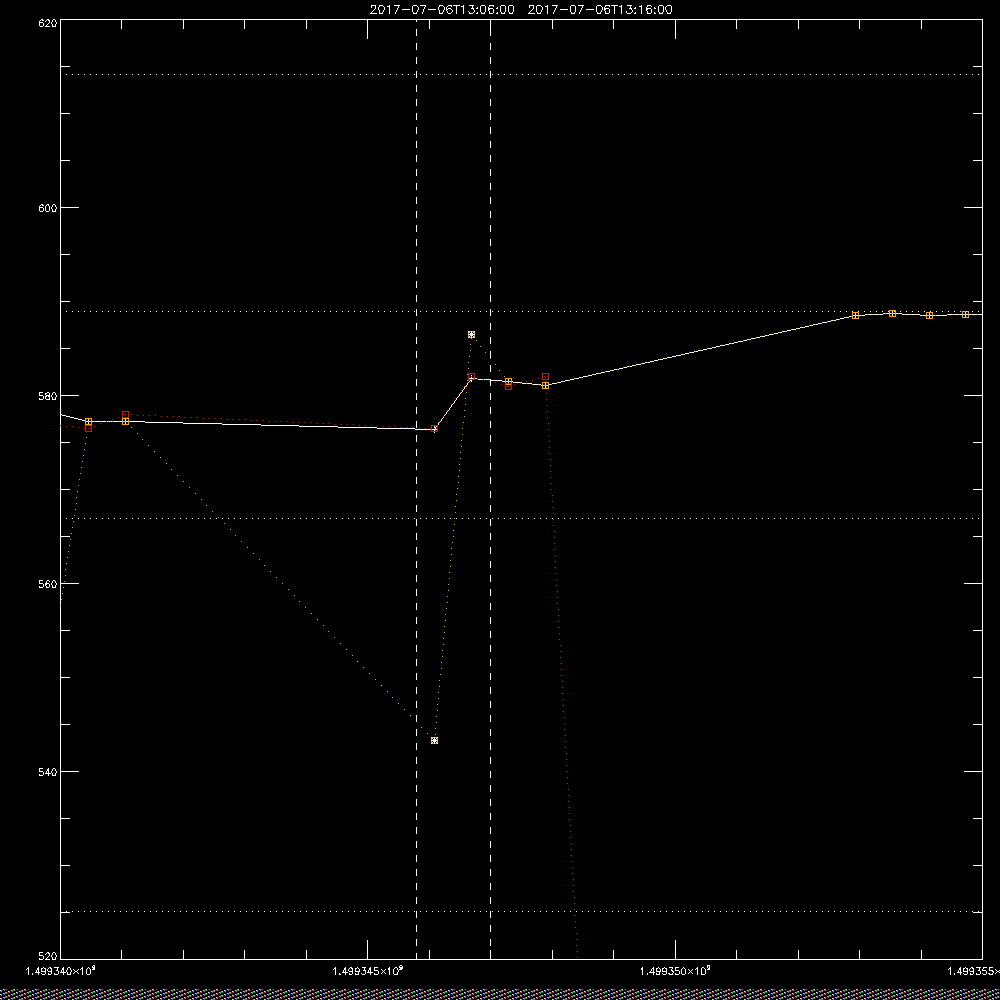
Task: Click the end time 2017-07-06T13:16:00 in title
Action: [600, 10]
